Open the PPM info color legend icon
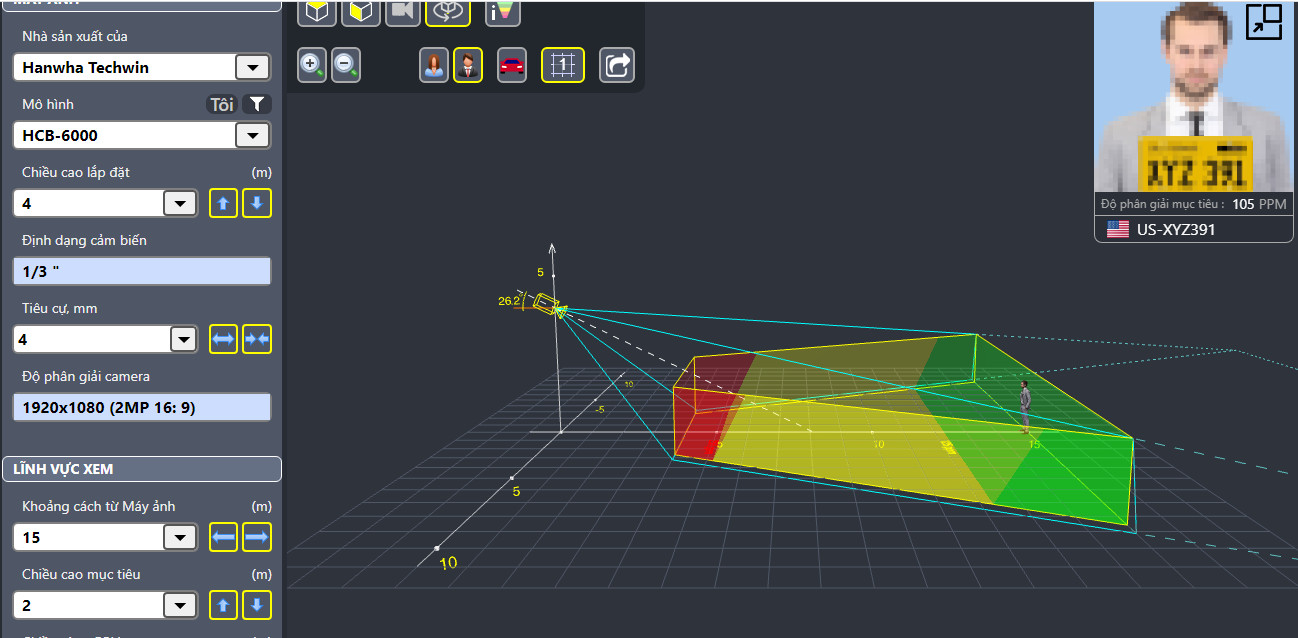1298x638 pixels. tap(503, 12)
